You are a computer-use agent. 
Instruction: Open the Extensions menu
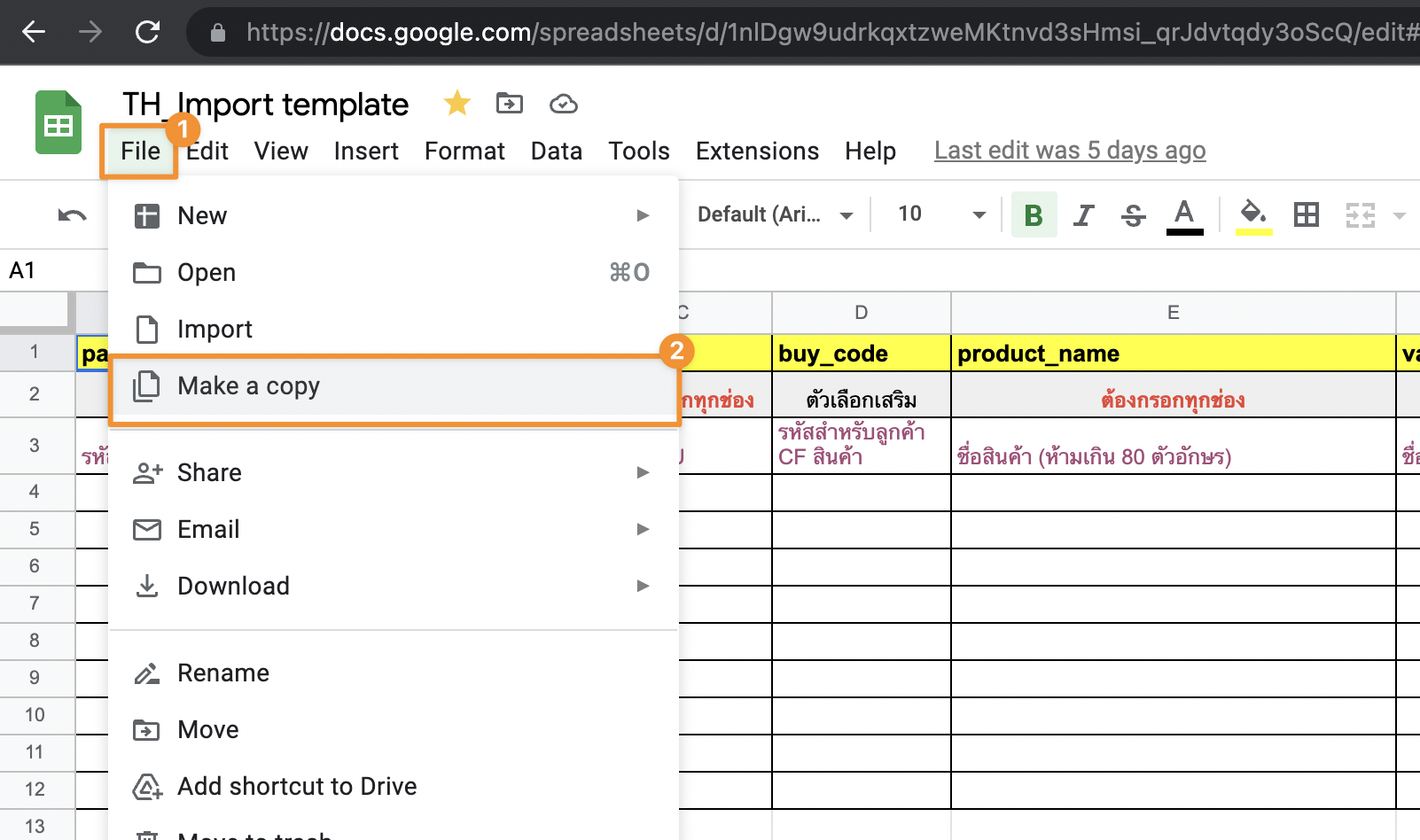point(757,151)
